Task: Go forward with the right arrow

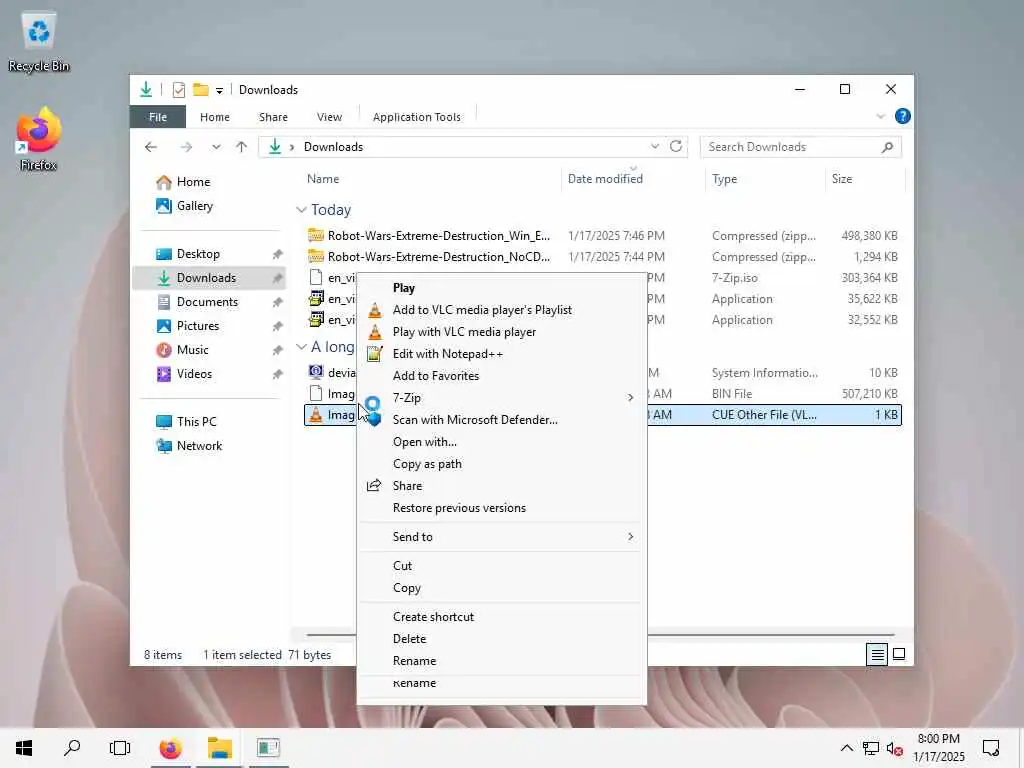Action: coord(186,147)
